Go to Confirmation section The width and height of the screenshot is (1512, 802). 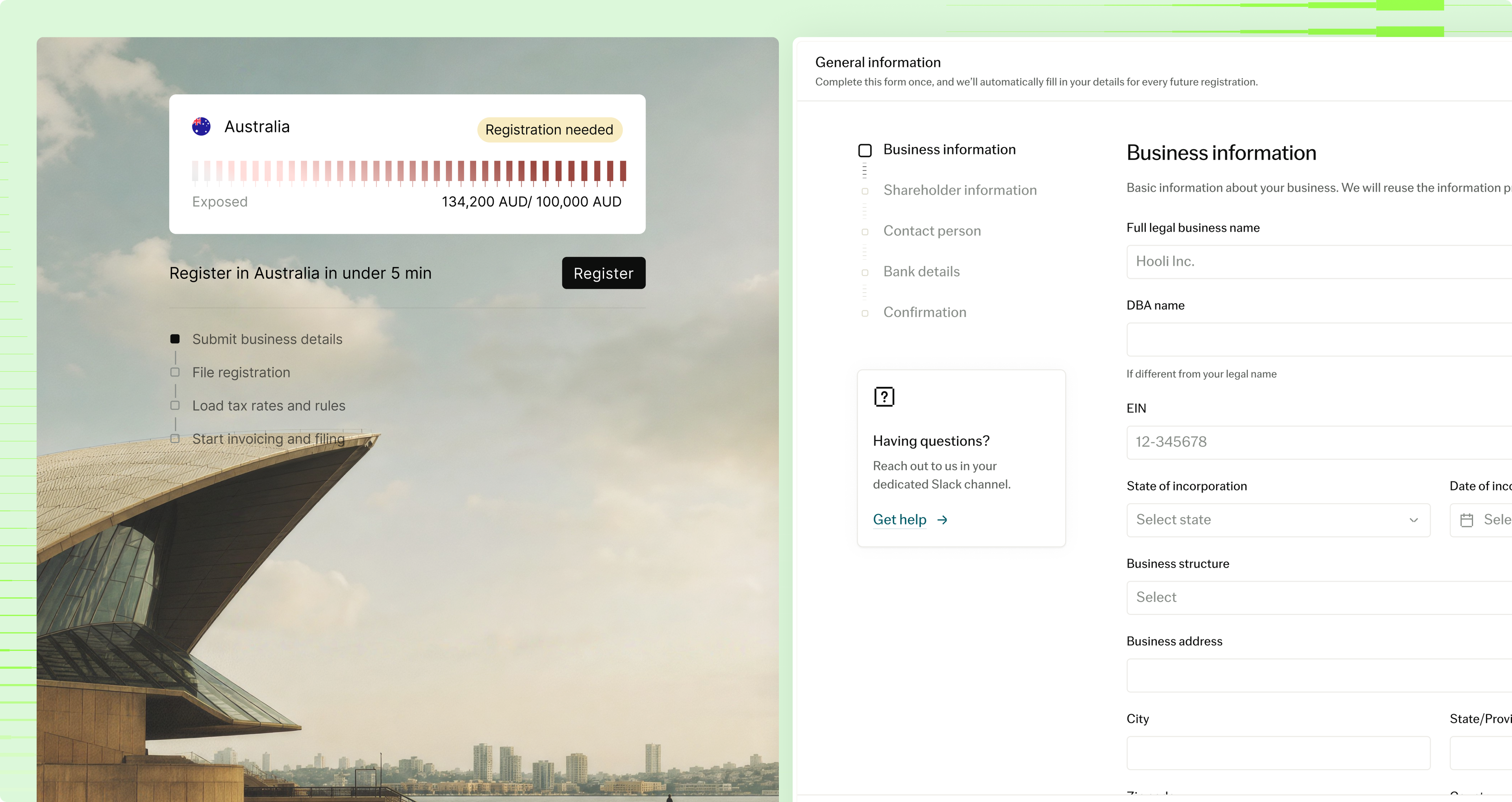925,312
